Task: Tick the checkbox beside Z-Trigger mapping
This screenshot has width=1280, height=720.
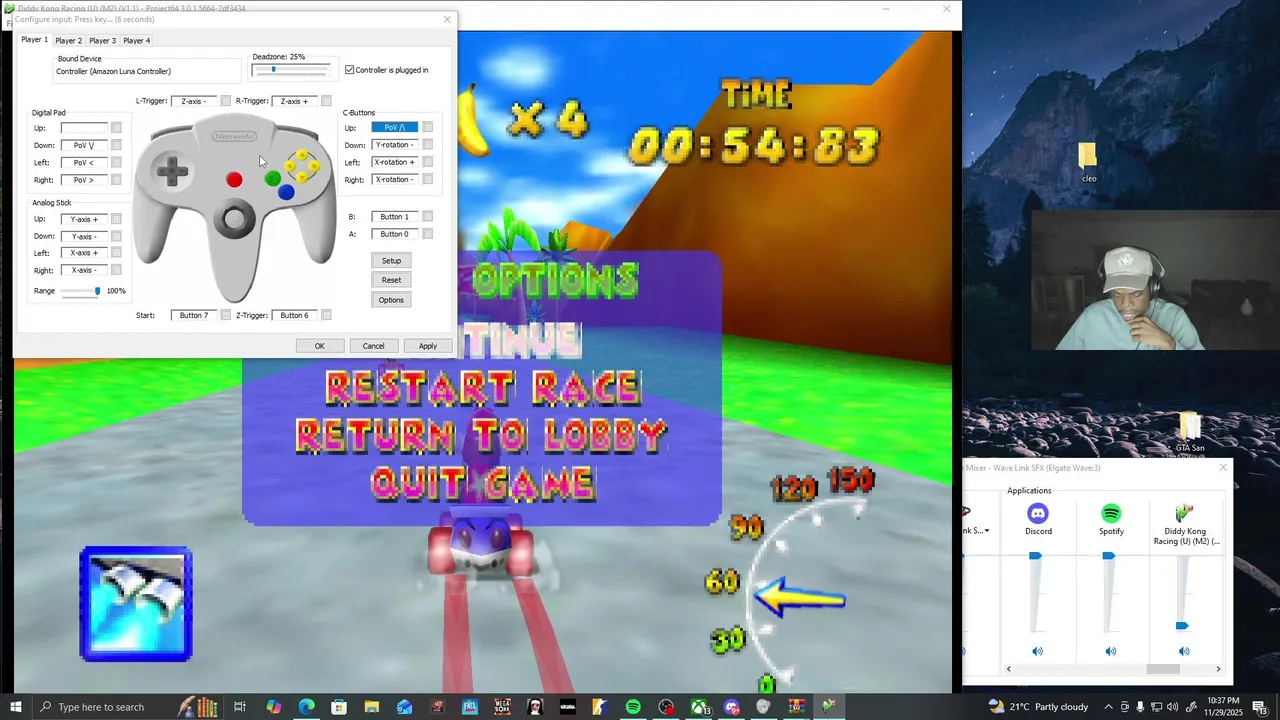Action: [x=326, y=315]
